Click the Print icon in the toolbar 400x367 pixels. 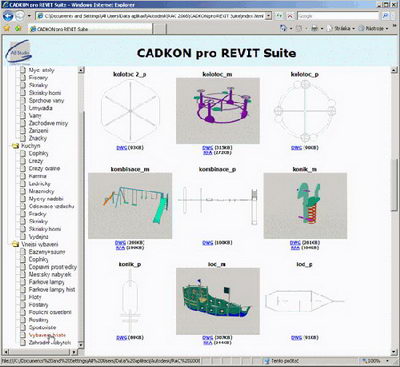314,29
